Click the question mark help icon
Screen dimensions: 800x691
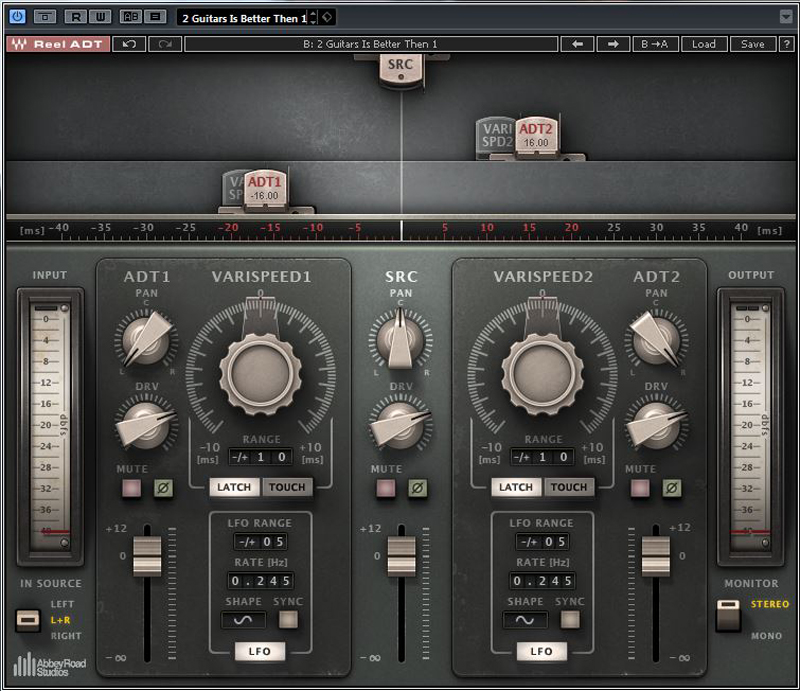(789, 44)
